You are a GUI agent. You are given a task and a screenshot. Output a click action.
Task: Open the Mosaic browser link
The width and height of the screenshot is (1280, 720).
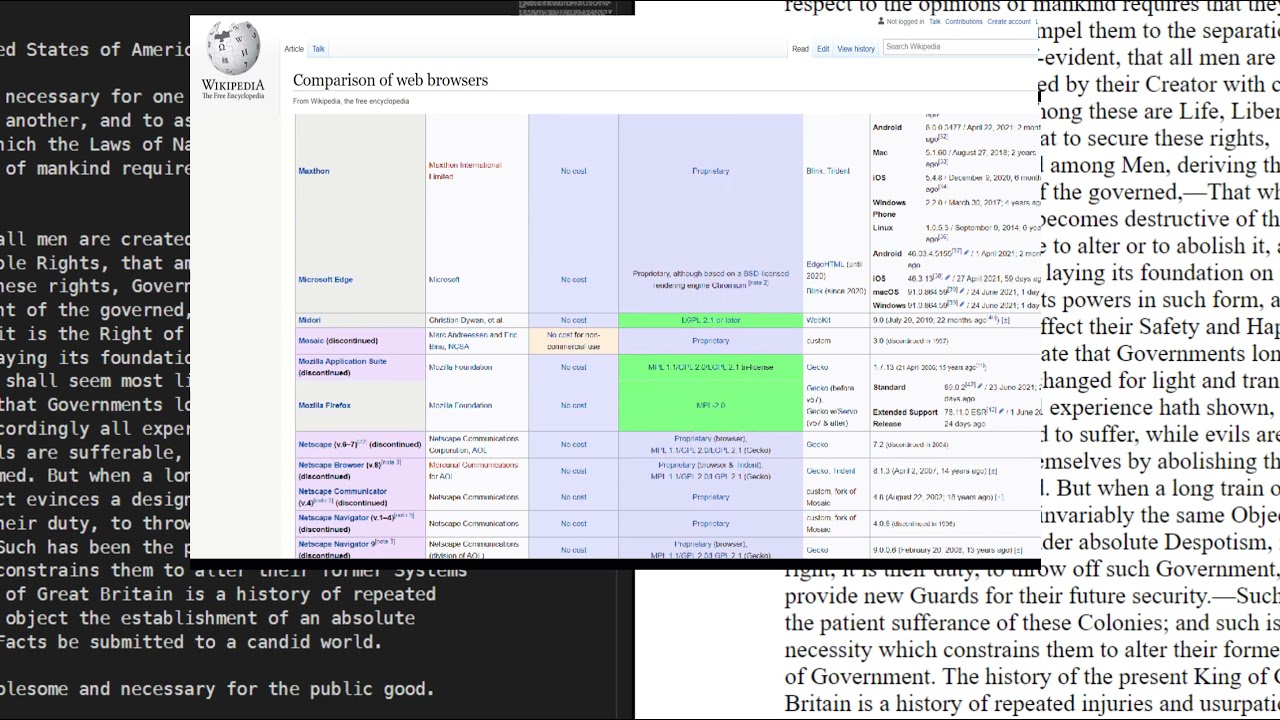[310, 341]
